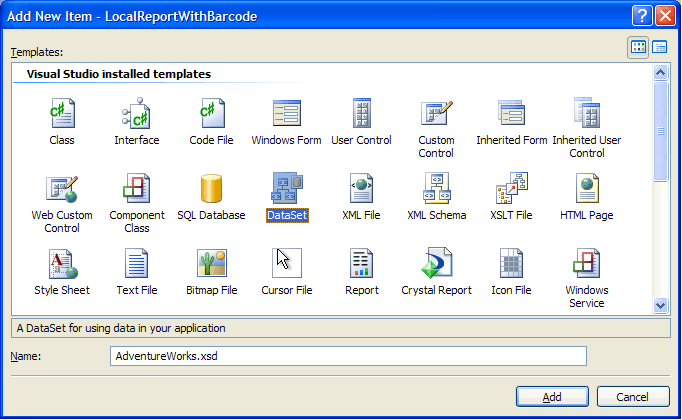Click the "Crystal Report" label text
This screenshot has height=420, width=682.
tap(437, 290)
